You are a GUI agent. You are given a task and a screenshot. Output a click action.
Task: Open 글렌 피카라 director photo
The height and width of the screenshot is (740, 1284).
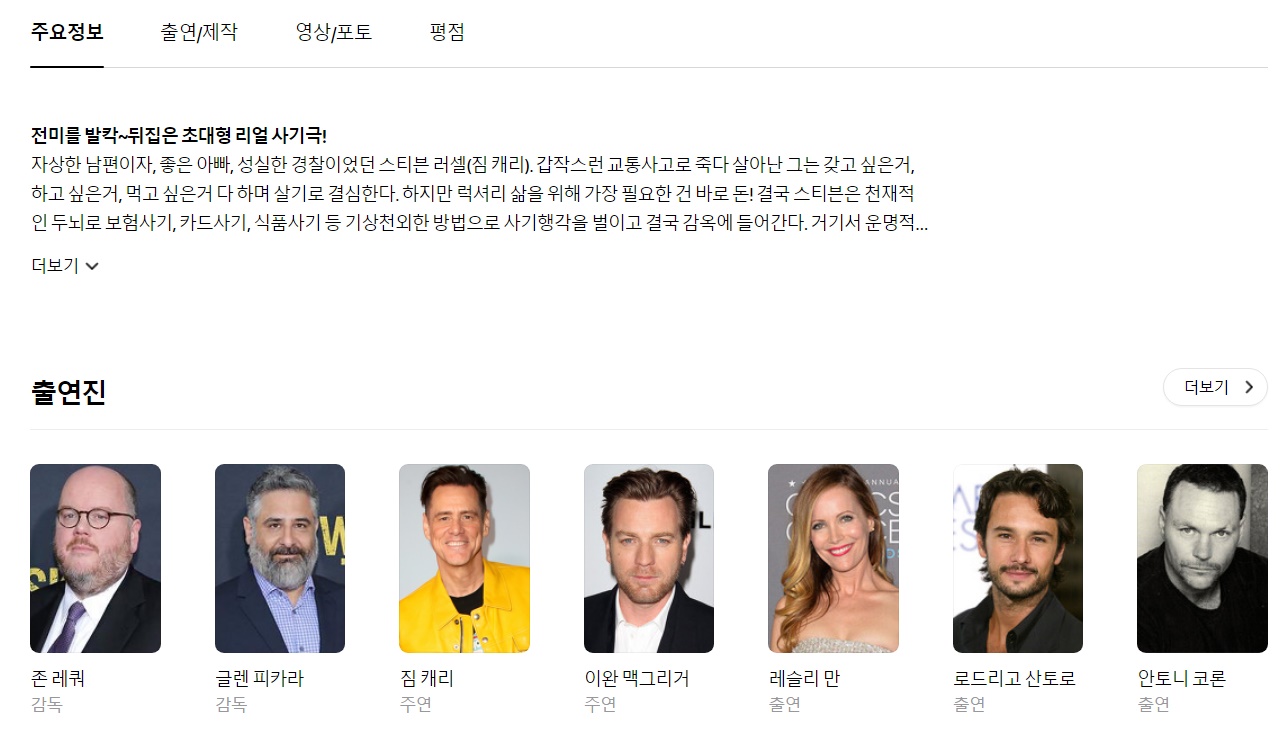[280, 558]
